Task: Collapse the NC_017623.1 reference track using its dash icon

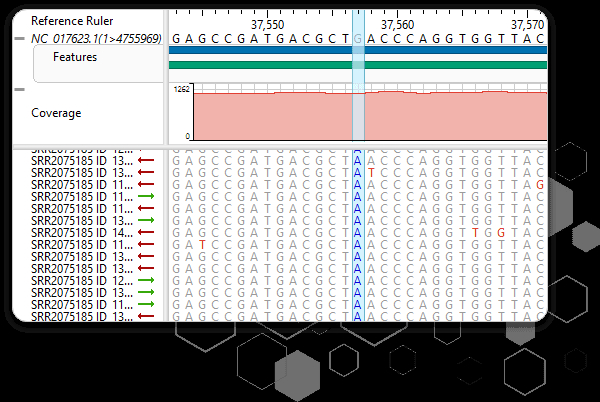Action: (19, 39)
